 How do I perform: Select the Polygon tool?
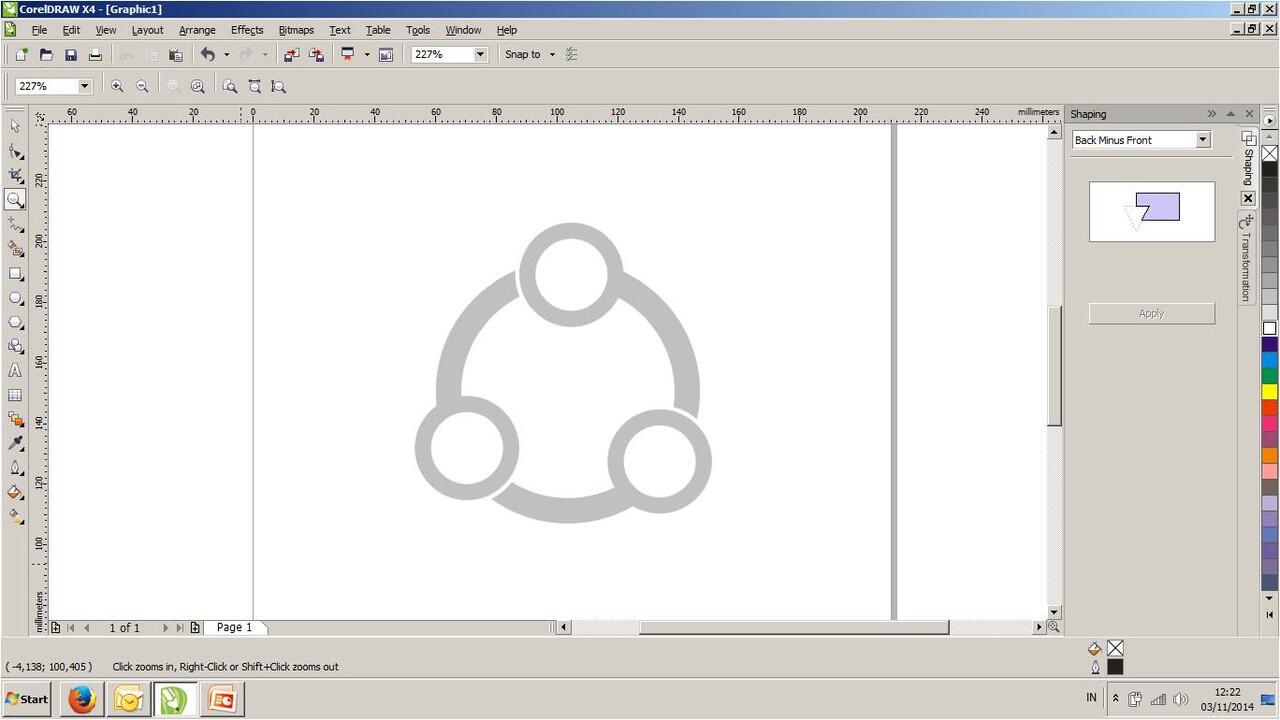pos(15,323)
